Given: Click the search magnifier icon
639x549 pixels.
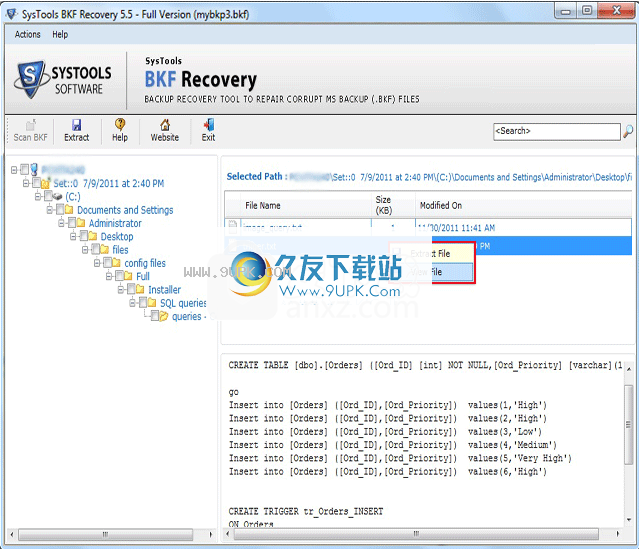Looking at the screenshot, I should point(628,131).
